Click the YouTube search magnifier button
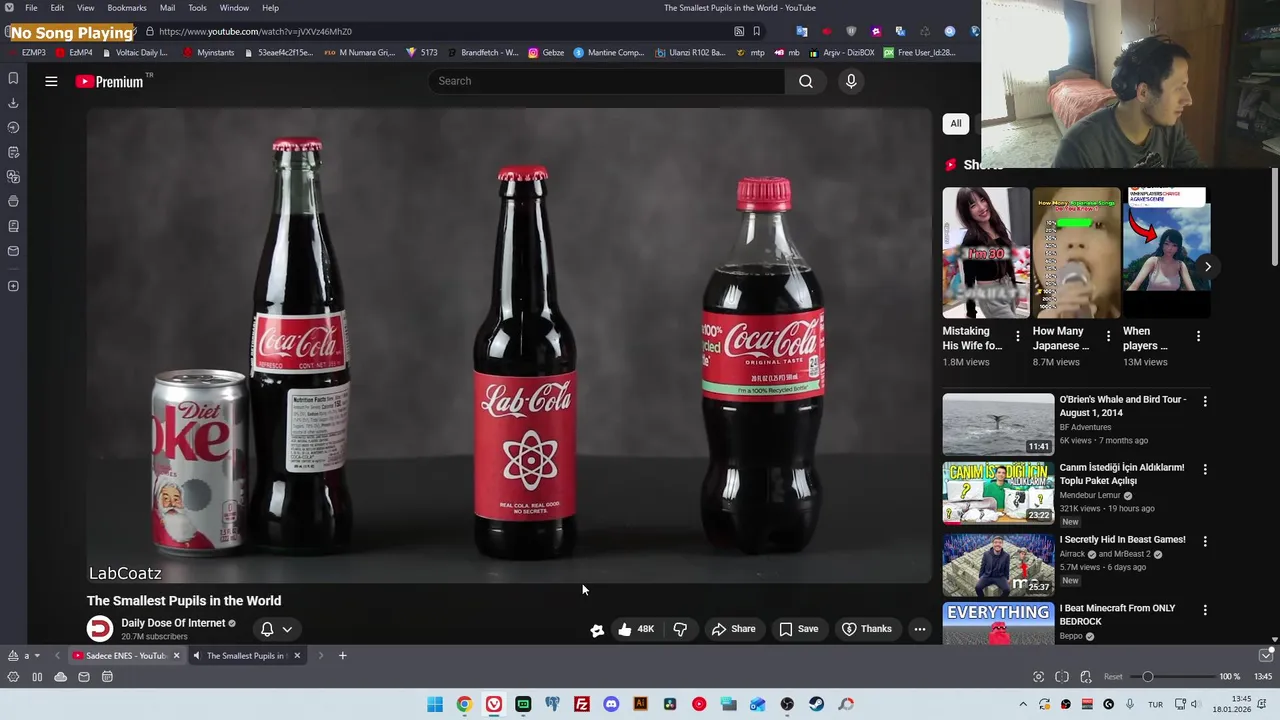The image size is (1280, 720). pos(806,81)
